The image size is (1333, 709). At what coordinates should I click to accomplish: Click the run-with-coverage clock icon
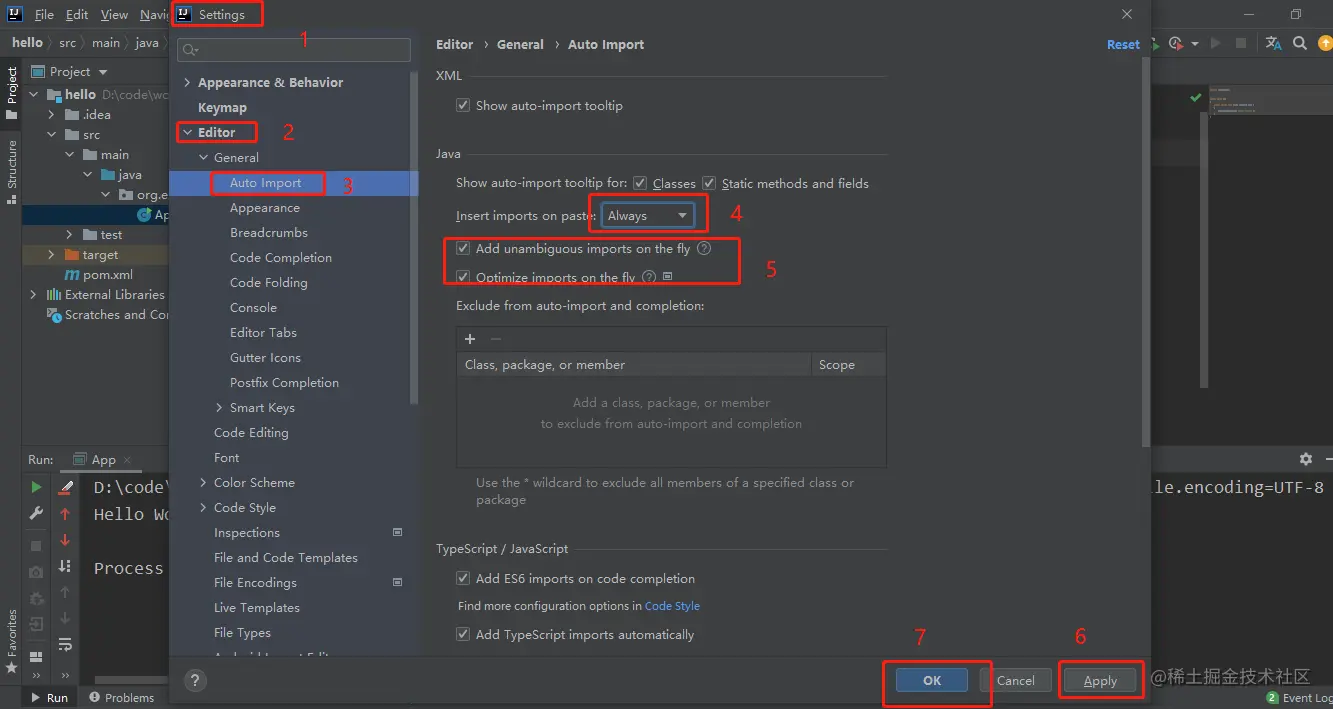tap(1176, 43)
